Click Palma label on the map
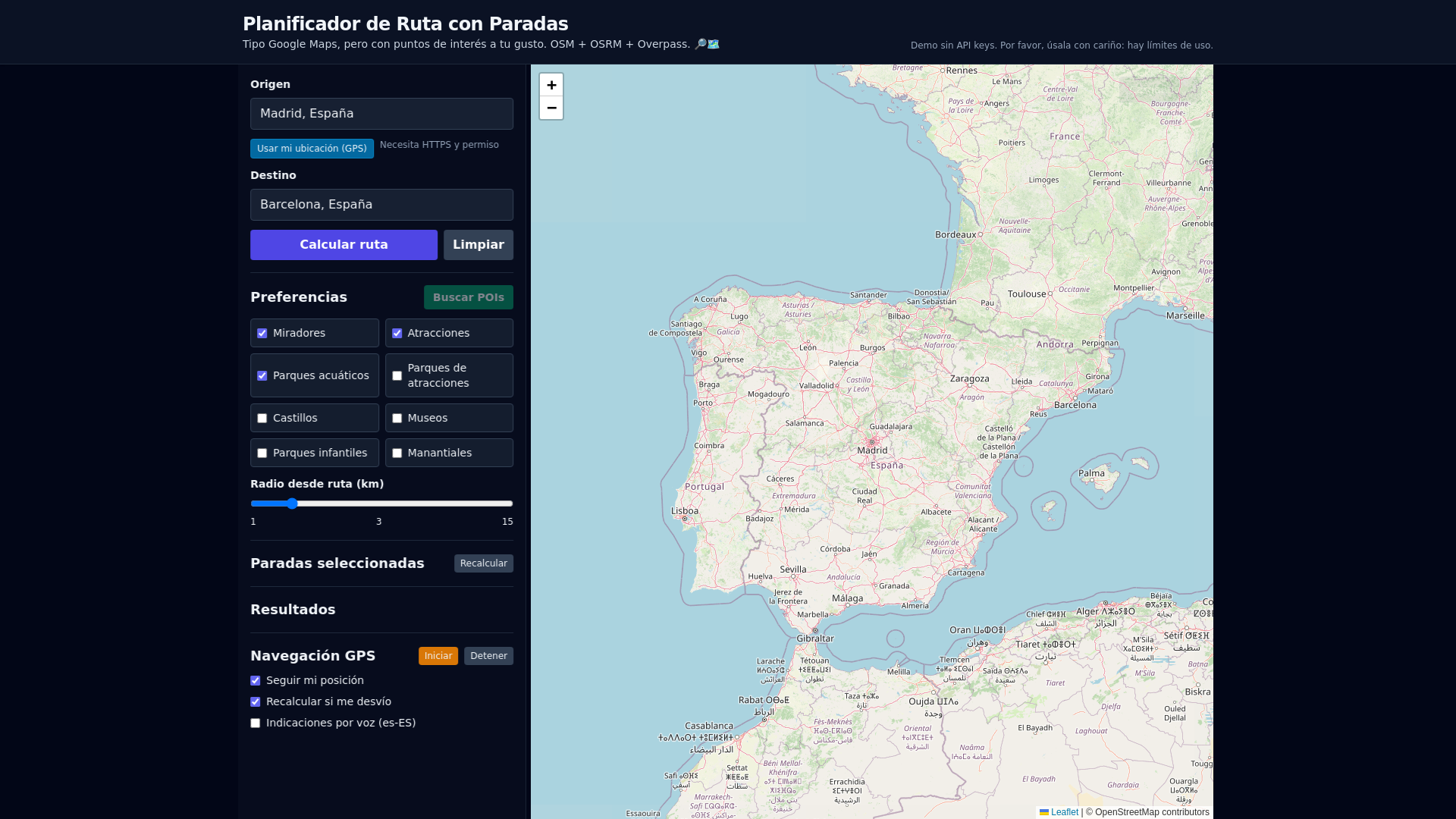The height and width of the screenshot is (819, 1456). 1092,473
